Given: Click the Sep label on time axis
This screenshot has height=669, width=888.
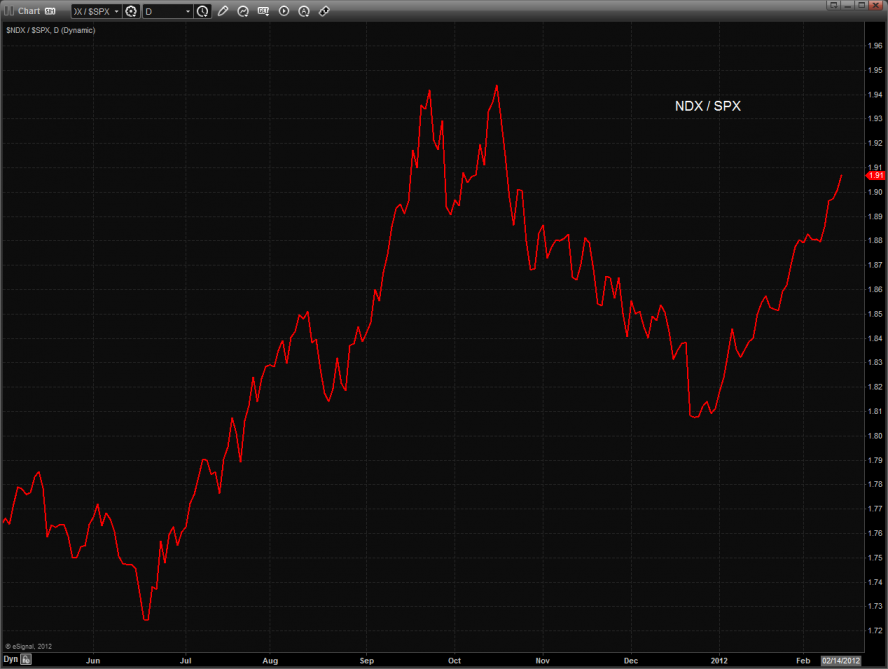Looking at the screenshot, I should (x=367, y=661).
